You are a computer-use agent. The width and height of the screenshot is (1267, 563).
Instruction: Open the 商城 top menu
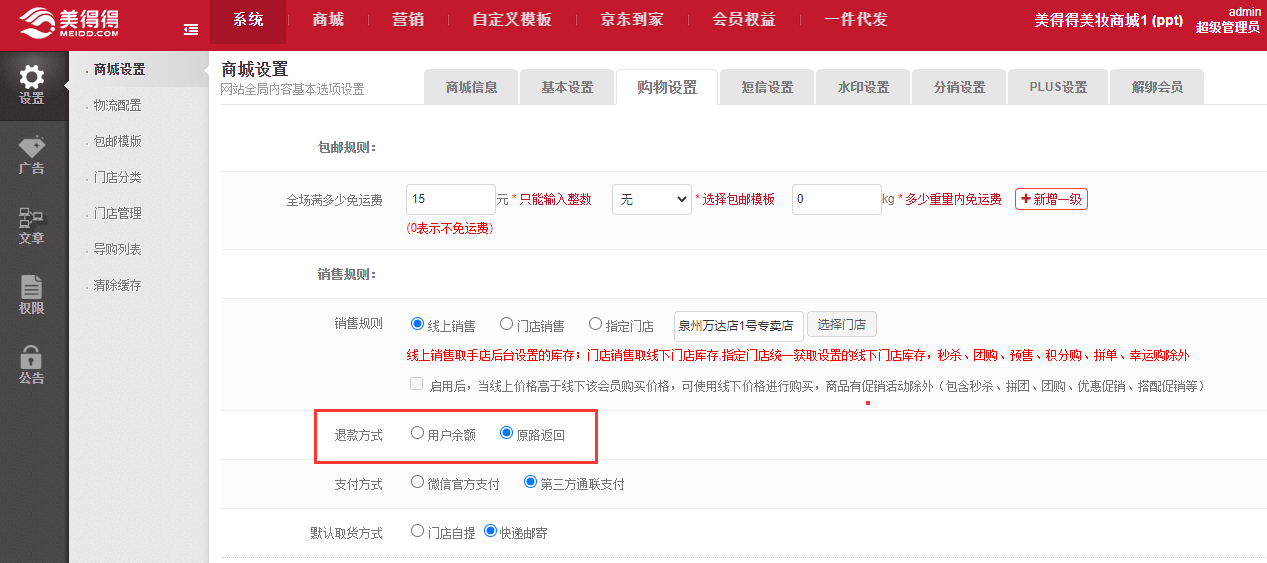point(328,20)
